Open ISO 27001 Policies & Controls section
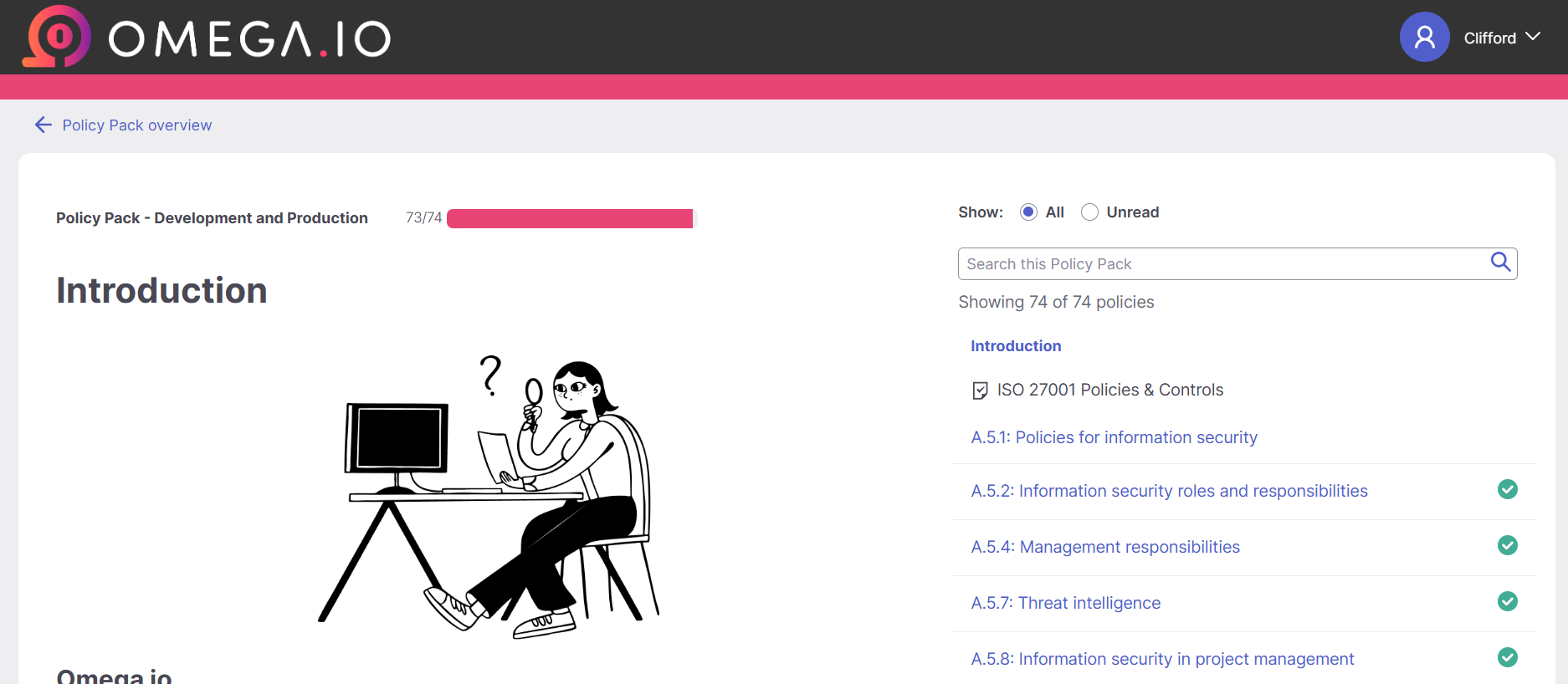 [x=1109, y=390]
